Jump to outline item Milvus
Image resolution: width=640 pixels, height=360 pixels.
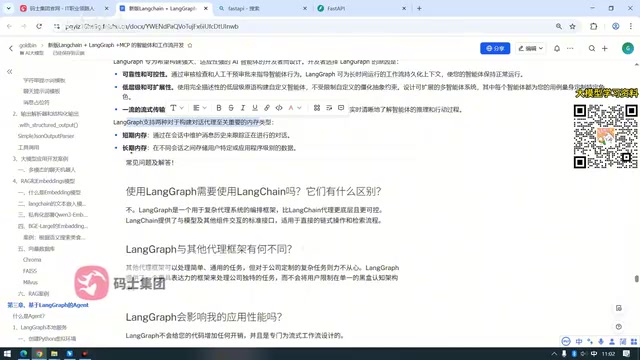pos(30,282)
